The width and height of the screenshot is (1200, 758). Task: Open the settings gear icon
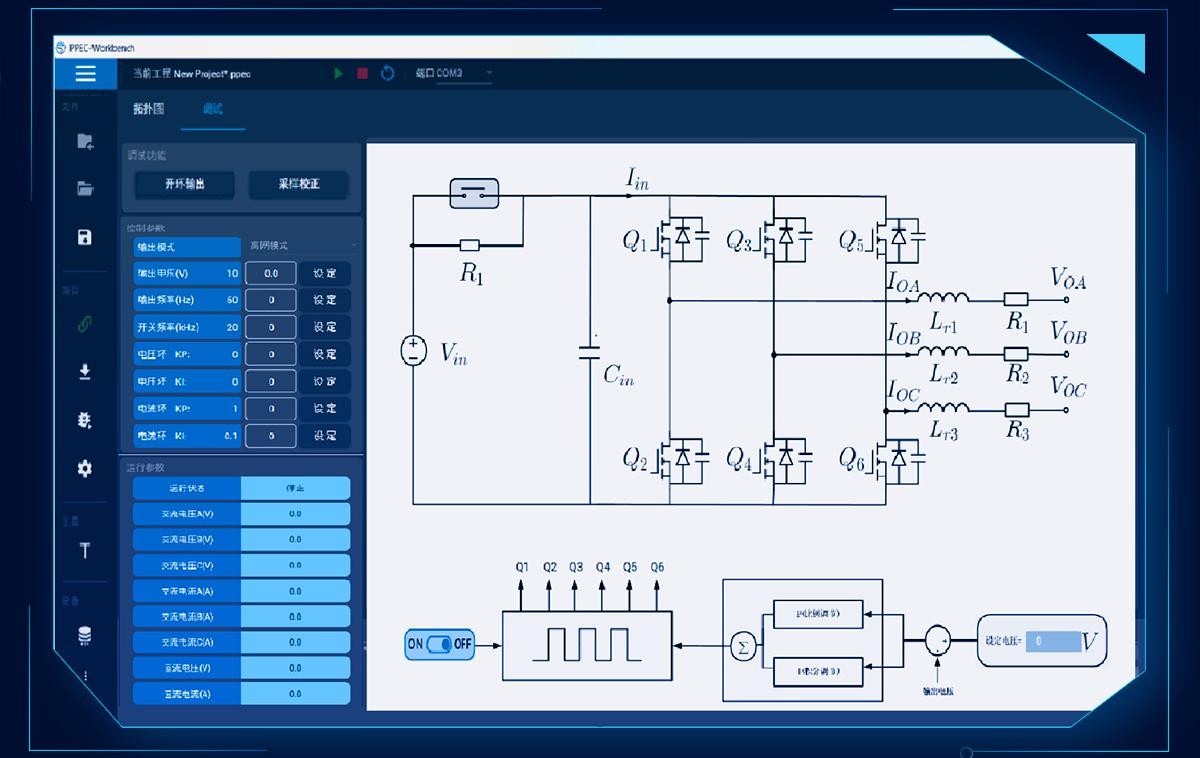click(x=85, y=468)
